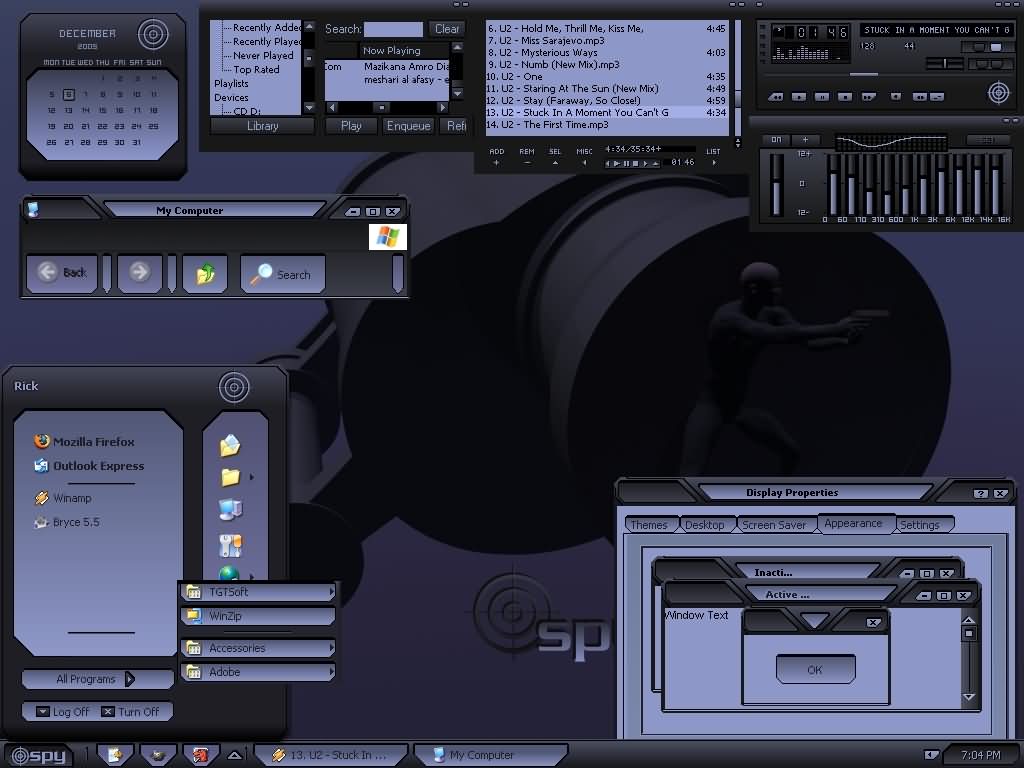Image resolution: width=1024 pixels, height=768 pixels.
Task: Switch to the Screen Saver tab
Action: tap(774, 525)
